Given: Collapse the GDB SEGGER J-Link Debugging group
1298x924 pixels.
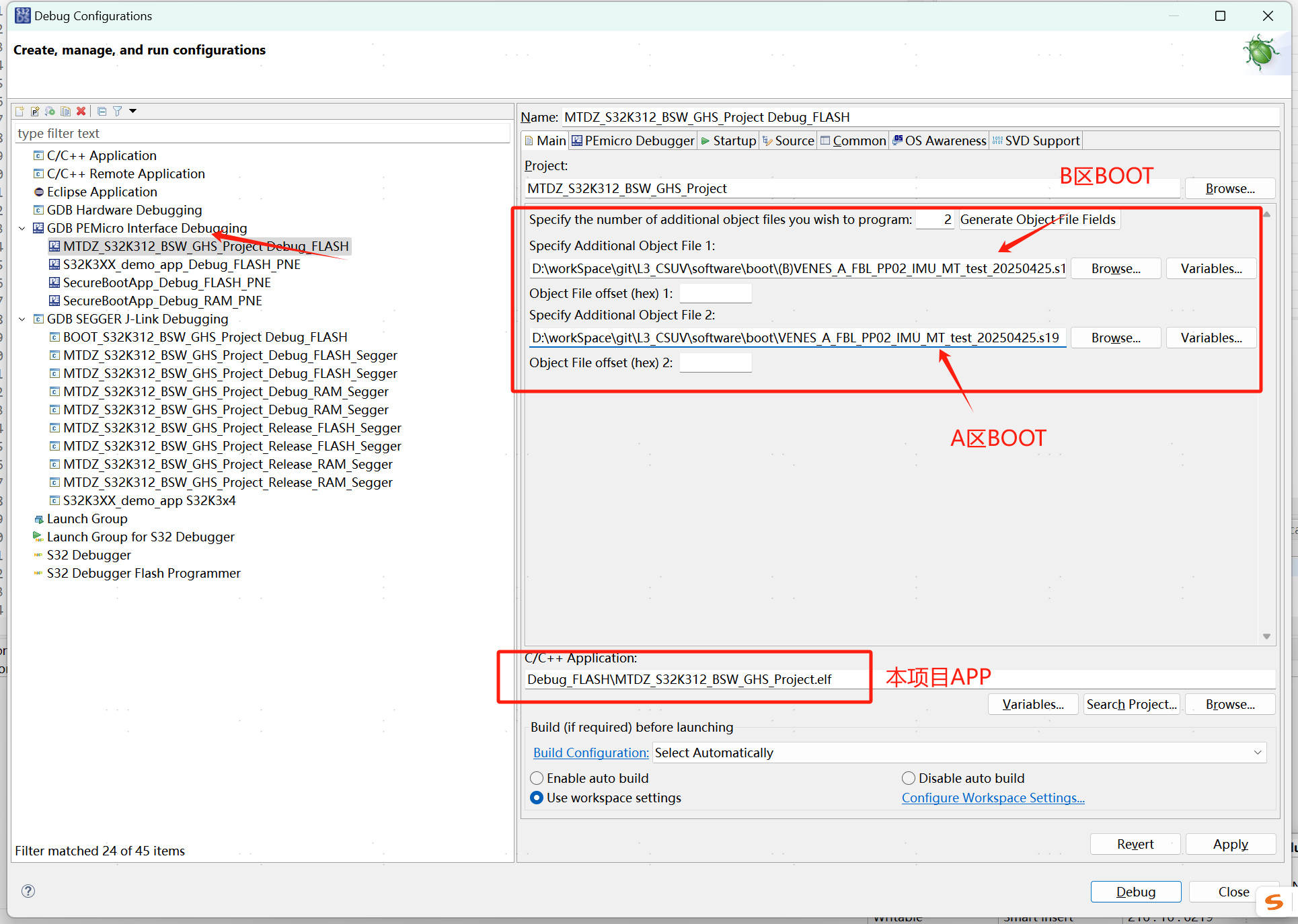Looking at the screenshot, I should 22,319.
